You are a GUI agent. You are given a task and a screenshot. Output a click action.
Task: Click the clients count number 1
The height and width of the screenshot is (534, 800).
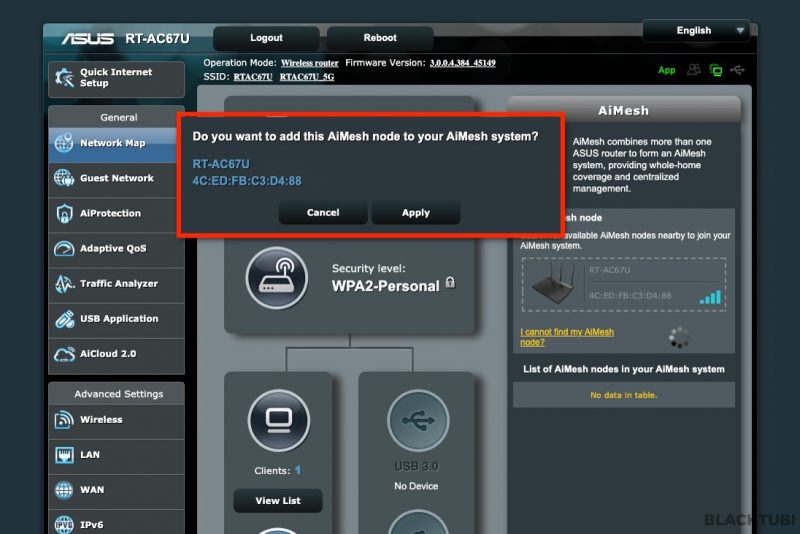pyautogui.click(x=297, y=470)
